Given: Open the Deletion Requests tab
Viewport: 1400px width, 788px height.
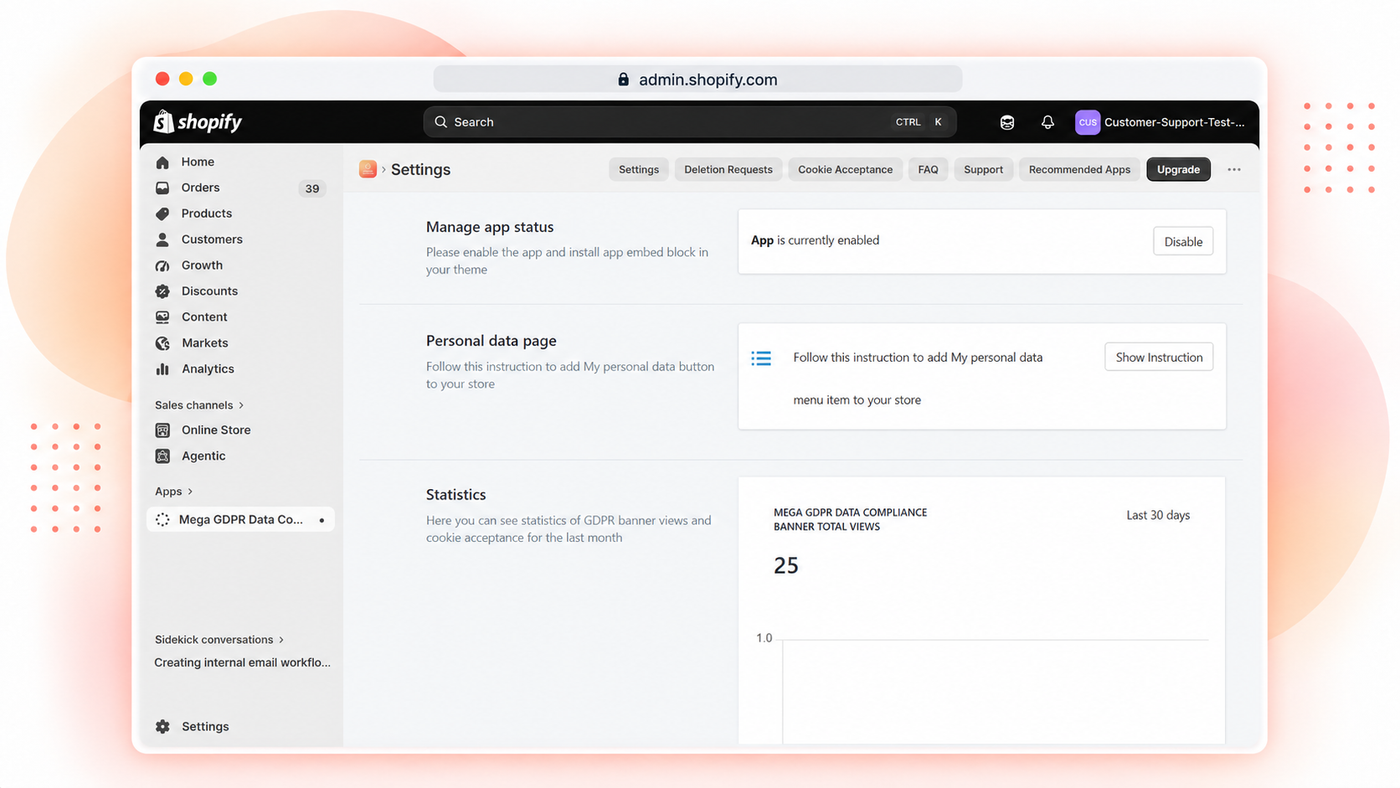Looking at the screenshot, I should (728, 170).
